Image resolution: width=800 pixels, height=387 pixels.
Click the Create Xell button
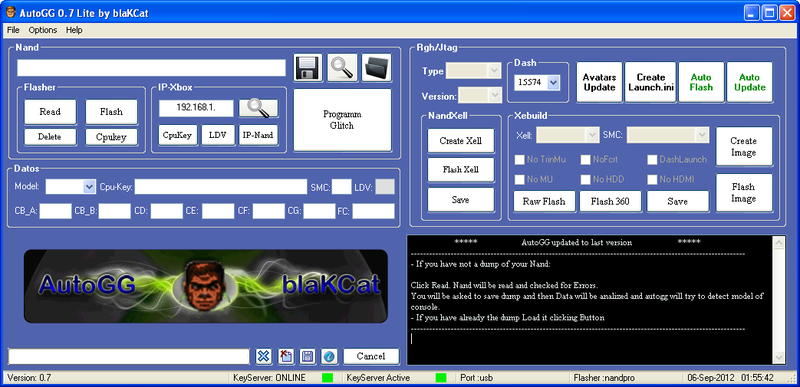(x=461, y=141)
